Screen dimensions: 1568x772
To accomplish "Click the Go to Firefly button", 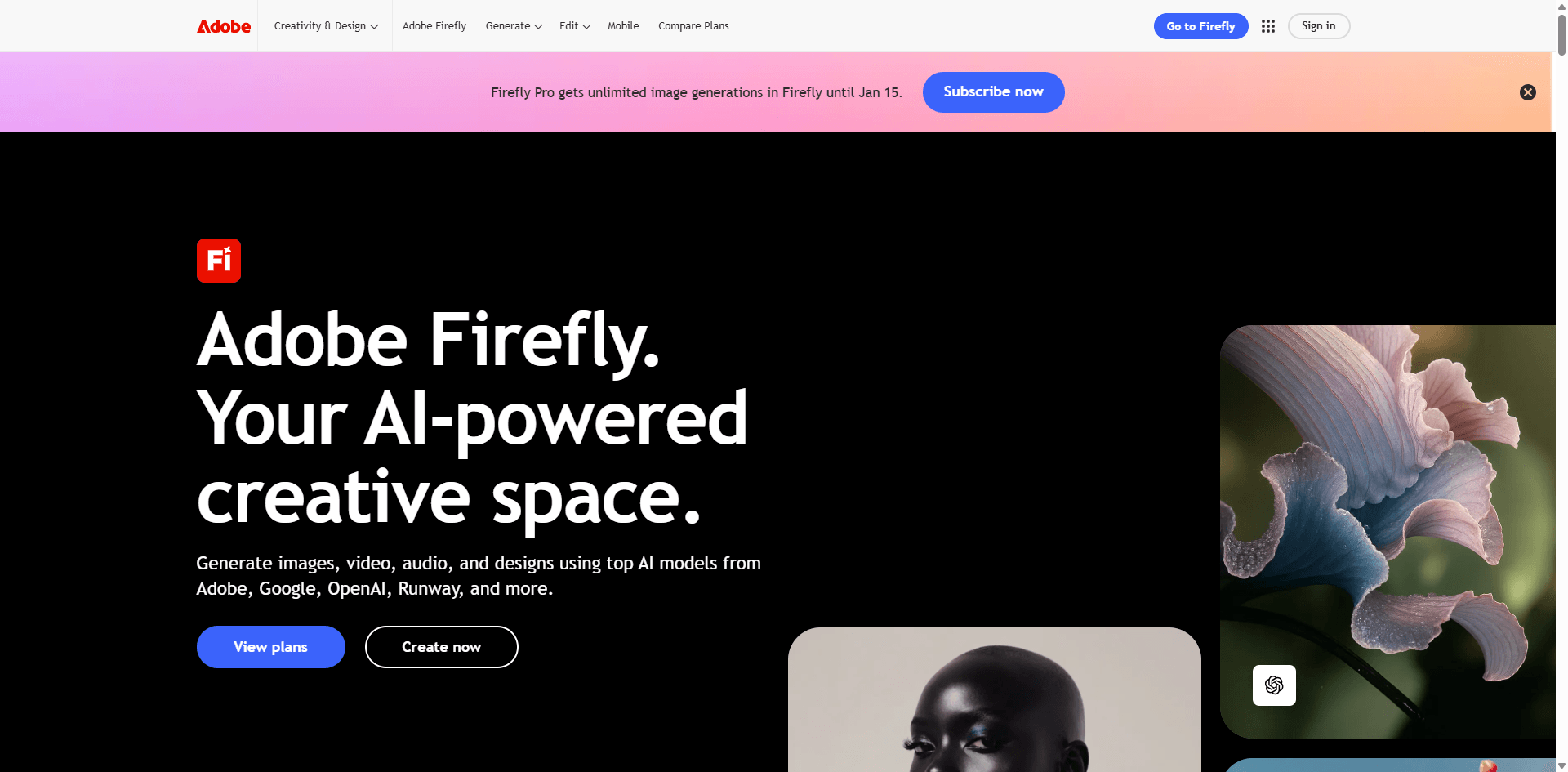I will click(x=1200, y=26).
